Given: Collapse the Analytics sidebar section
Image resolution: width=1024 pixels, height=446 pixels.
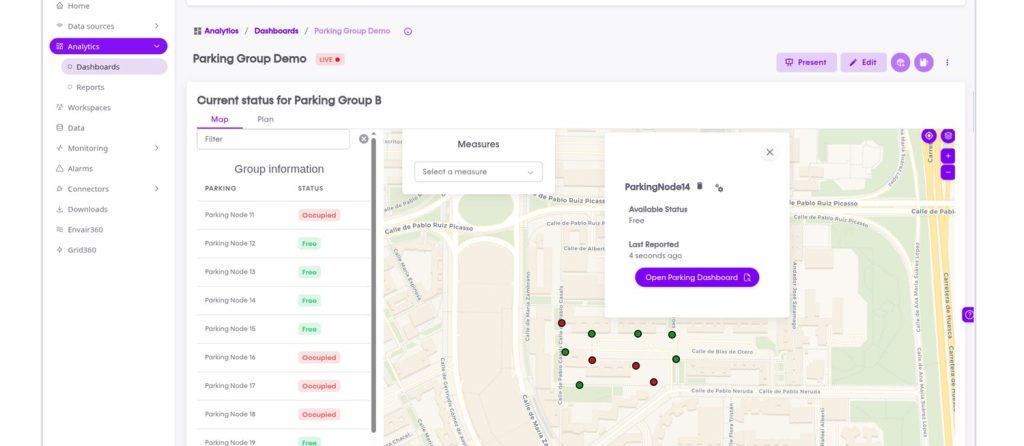Looking at the screenshot, I should pyautogui.click(x=157, y=46).
